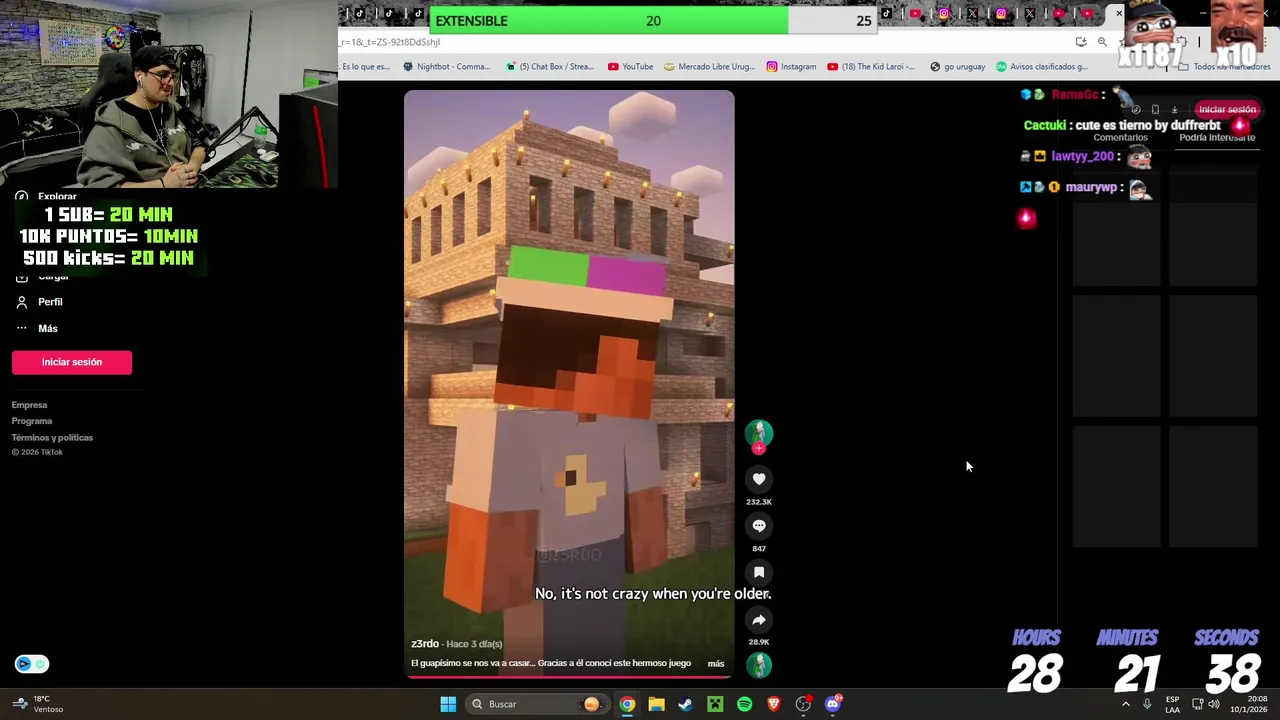Click Iniciar sesión at the top right
This screenshot has height=720, width=1280.
1227,109
